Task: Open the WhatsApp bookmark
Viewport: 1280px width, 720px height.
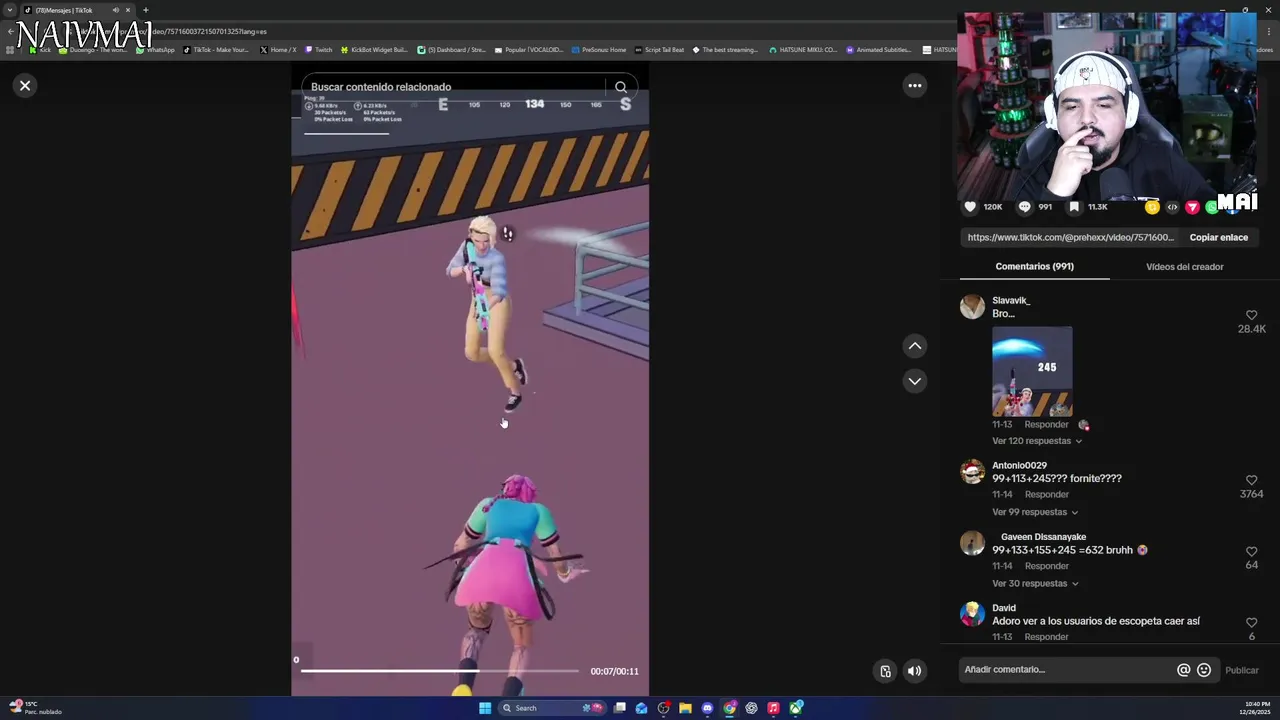Action: click(155, 50)
